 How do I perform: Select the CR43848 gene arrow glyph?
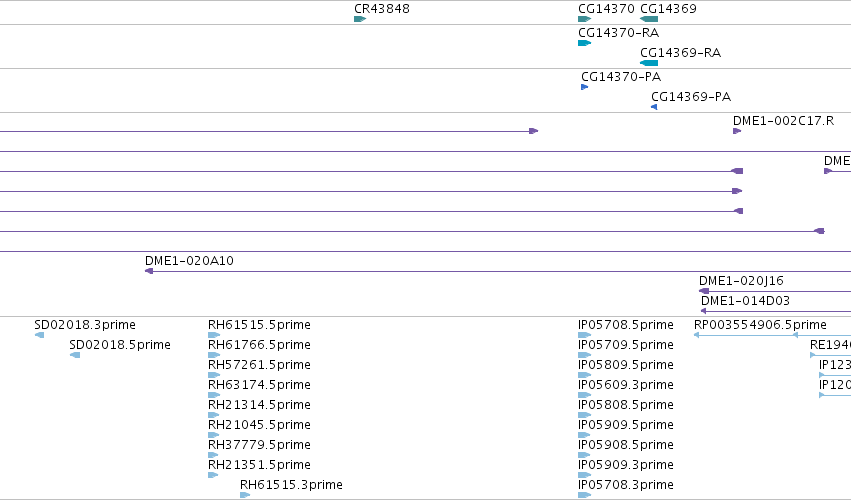pos(360,19)
